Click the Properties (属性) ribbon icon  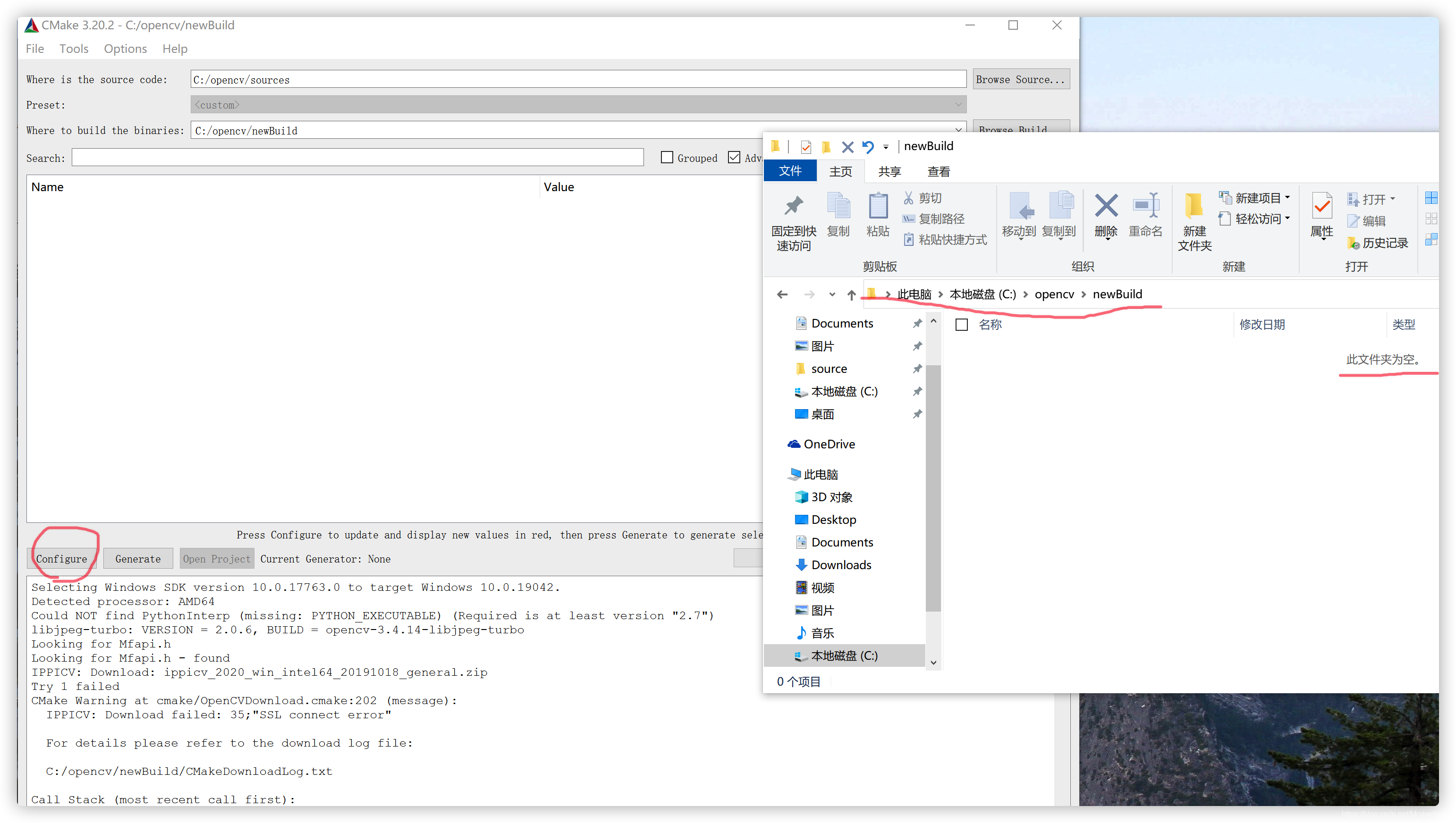pos(1321,206)
